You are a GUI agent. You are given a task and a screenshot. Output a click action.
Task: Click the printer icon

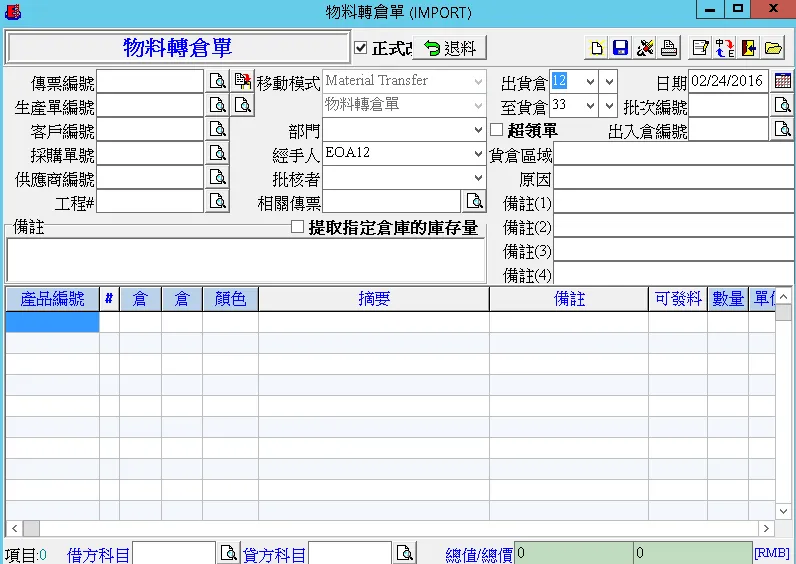[x=669, y=48]
